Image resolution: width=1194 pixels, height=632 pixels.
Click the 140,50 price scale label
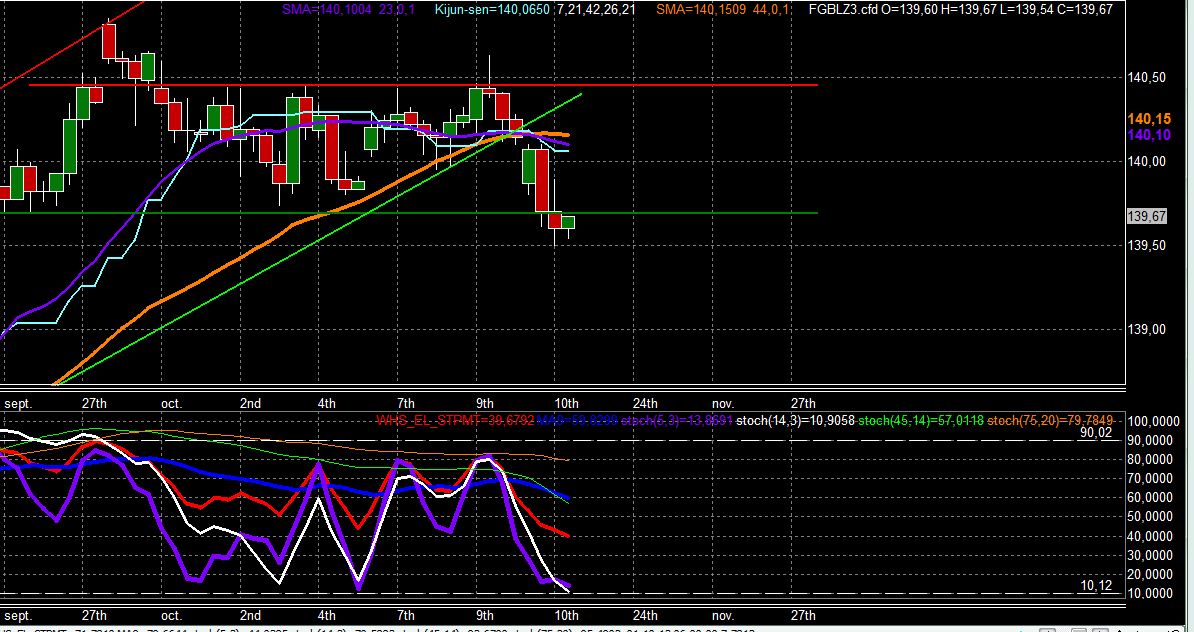[x=1146, y=78]
